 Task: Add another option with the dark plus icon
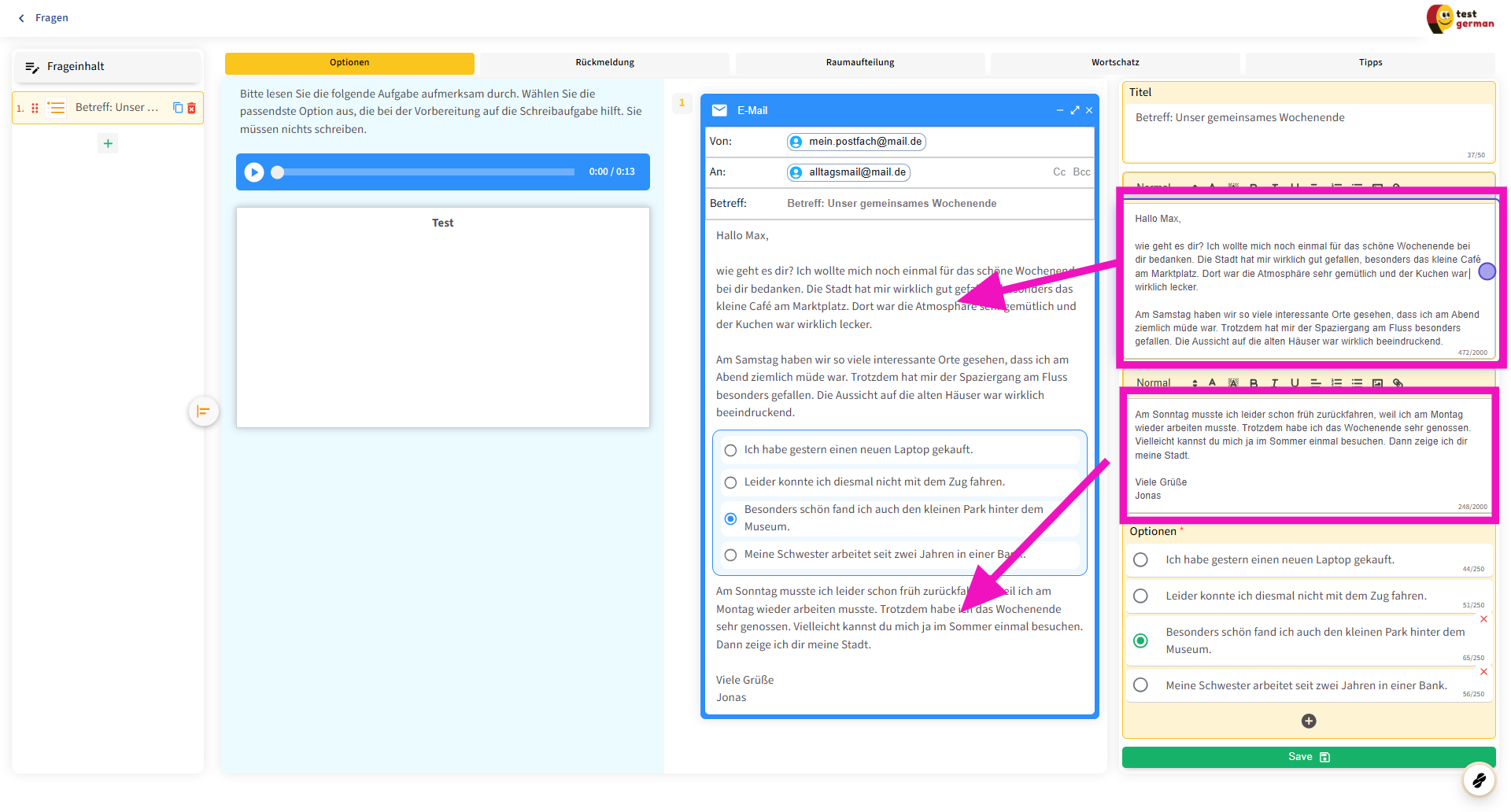pos(1309,721)
